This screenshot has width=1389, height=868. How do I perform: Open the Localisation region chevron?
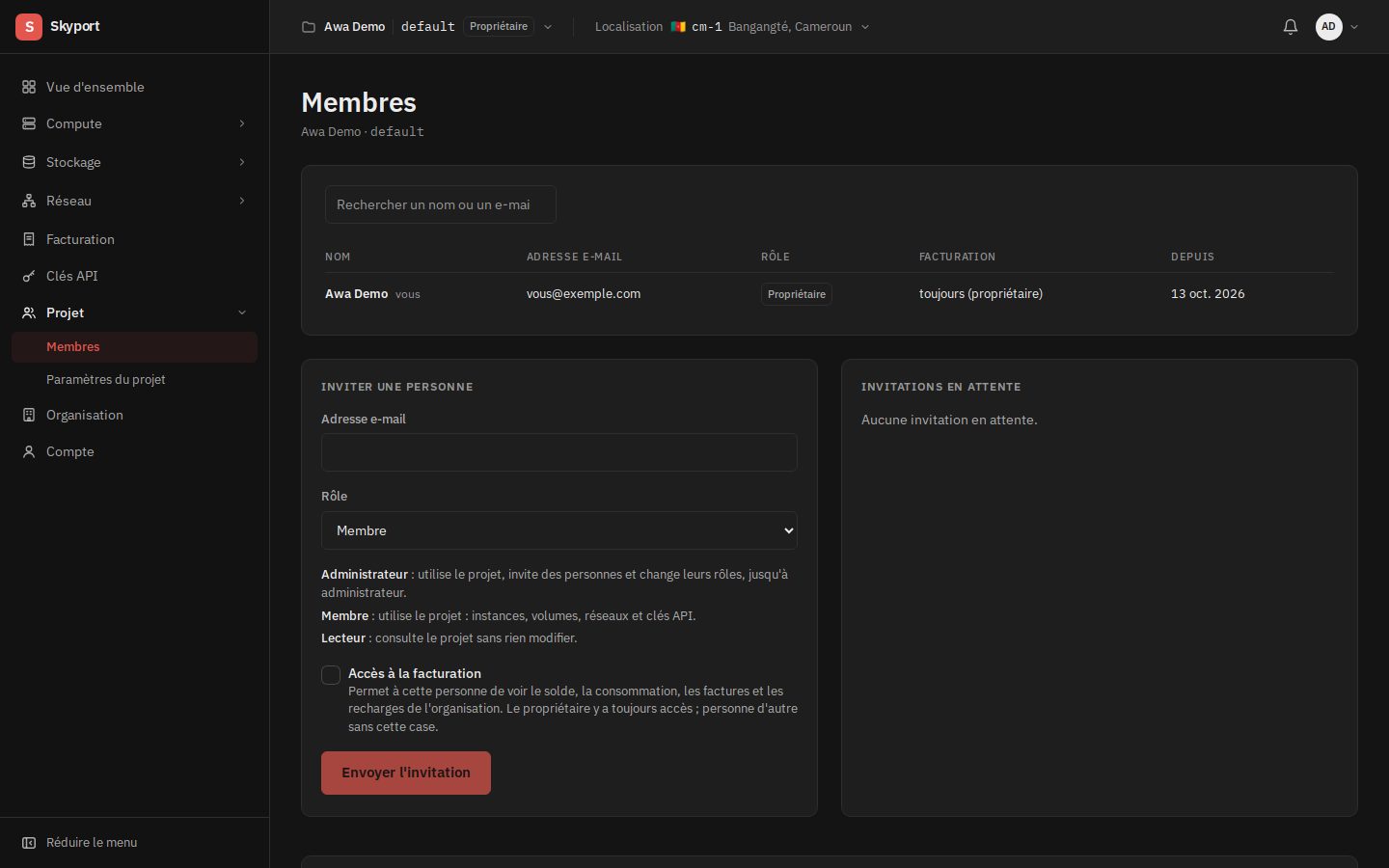click(865, 27)
